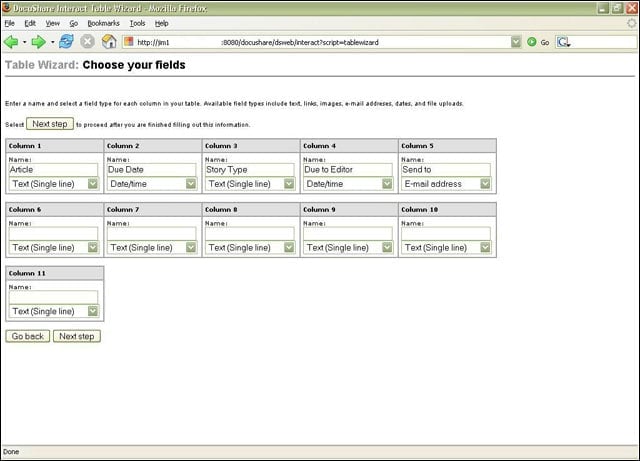
Task: Open Column 9 field type dropdown
Action: (x=348, y=247)
